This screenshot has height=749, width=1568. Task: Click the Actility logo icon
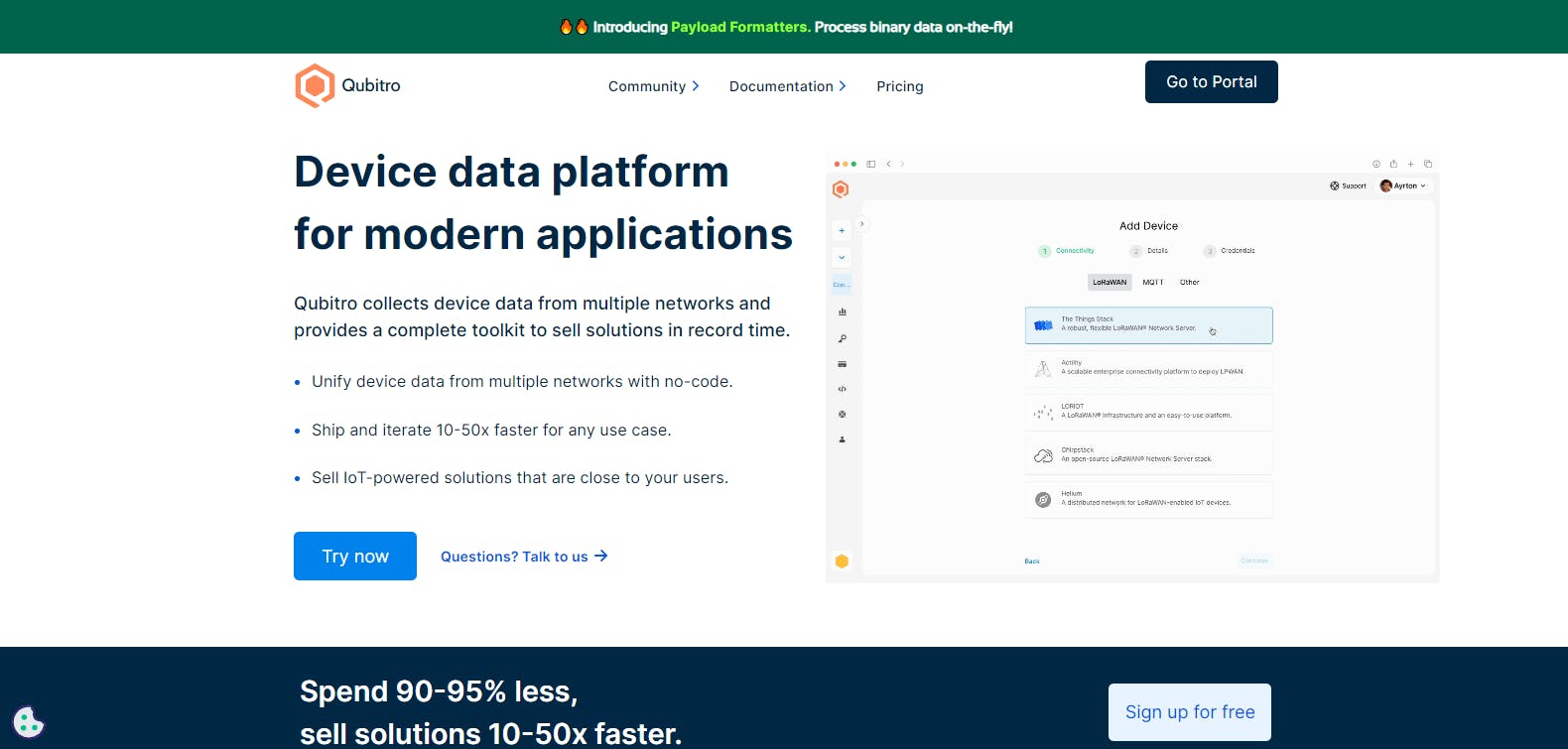1043,369
